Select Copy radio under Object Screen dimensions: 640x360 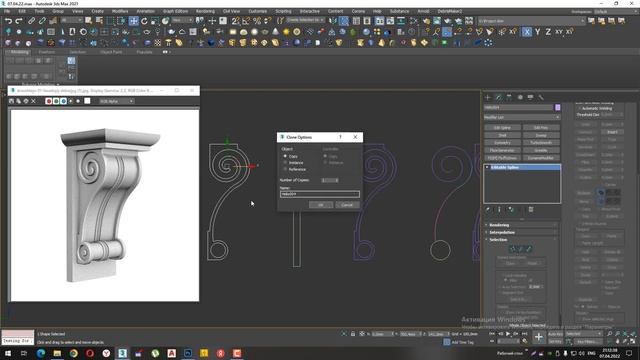click(285, 156)
